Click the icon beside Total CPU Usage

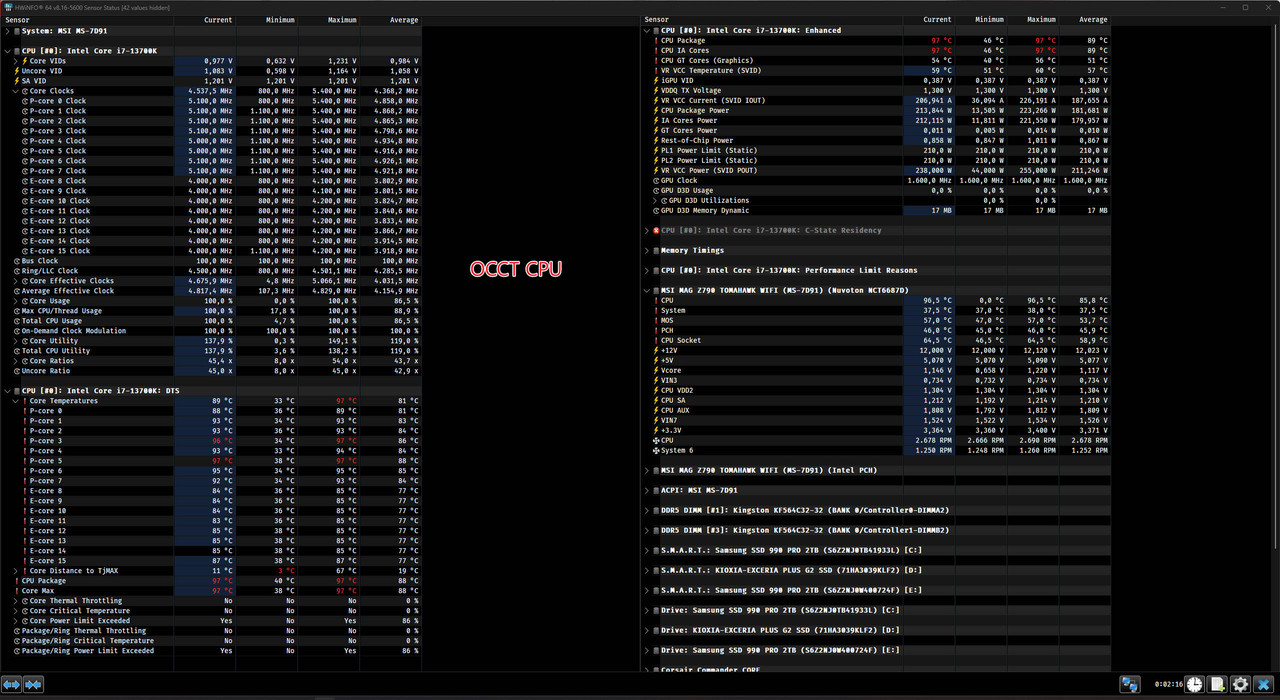point(17,321)
